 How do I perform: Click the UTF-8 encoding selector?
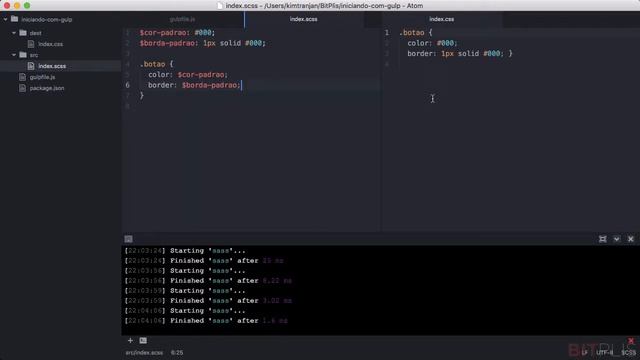point(604,353)
